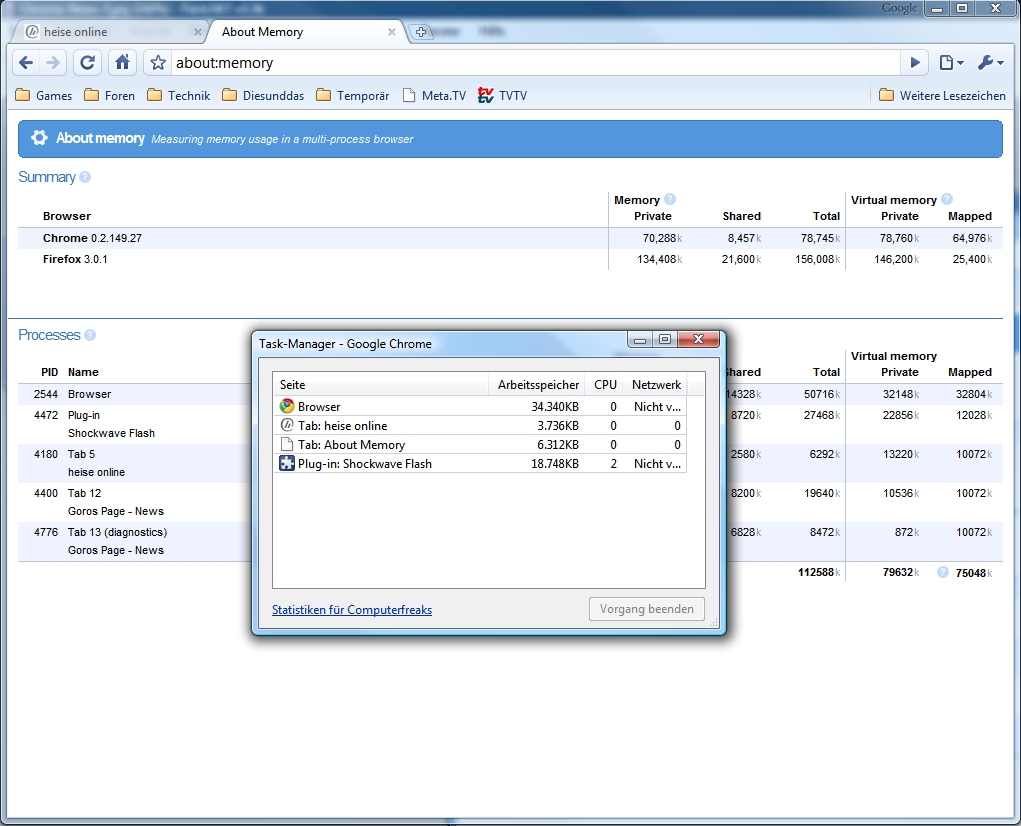The height and width of the screenshot is (826, 1021).
Task: Expand Weitere Lesezeichen folder
Action: pos(942,96)
